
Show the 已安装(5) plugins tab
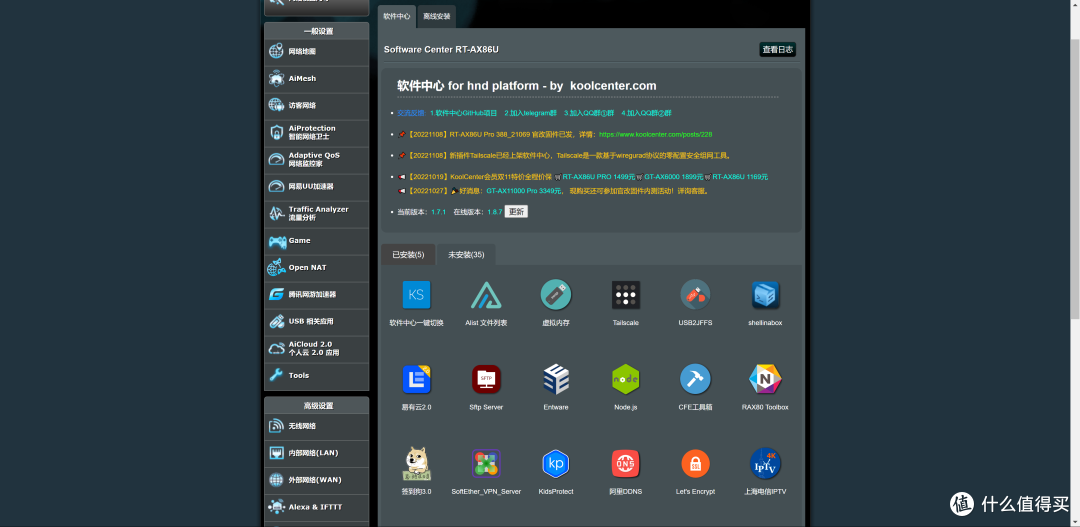408,254
